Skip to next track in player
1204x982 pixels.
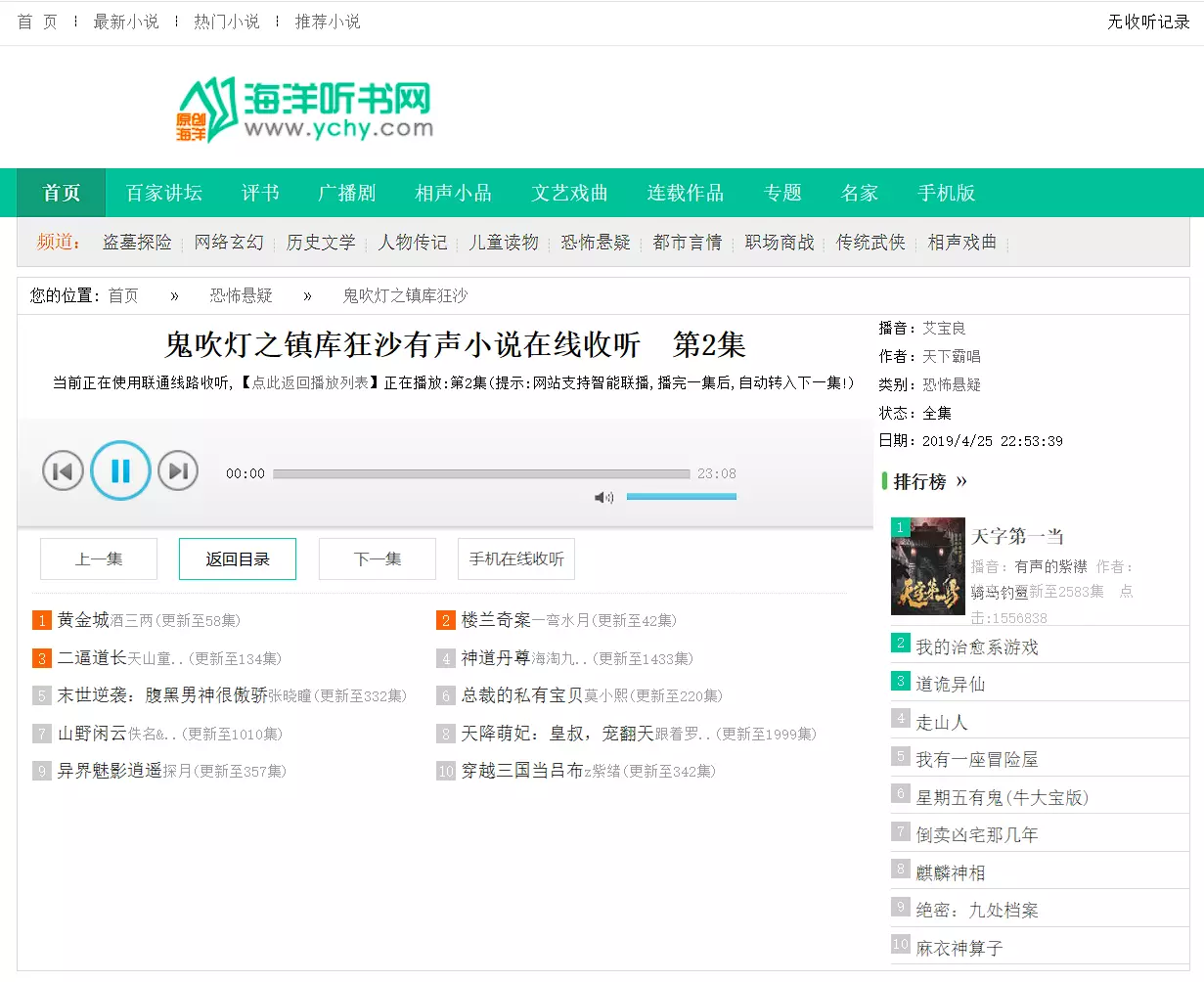pyautogui.click(x=178, y=471)
